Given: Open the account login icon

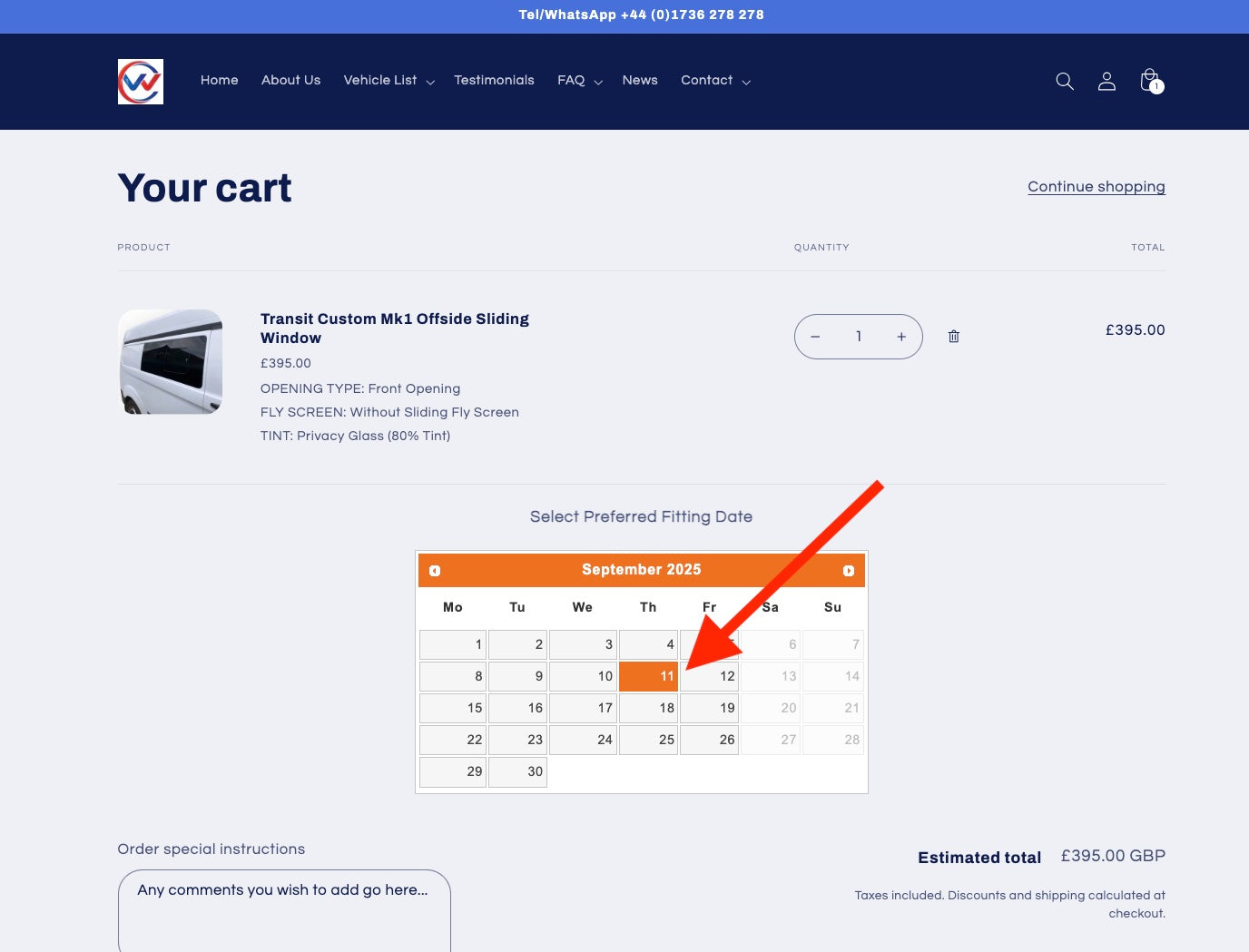Looking at the screenshot, I should coord(1106,82).
